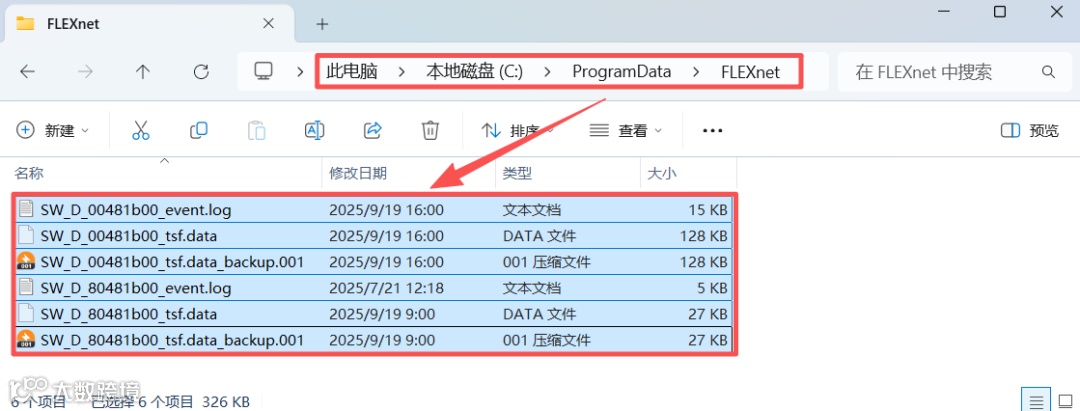Screen dimensions: 1080x411
Task: Expand chevron after 本地磁盘 (C:)
Action: click(x=548, y=72)
